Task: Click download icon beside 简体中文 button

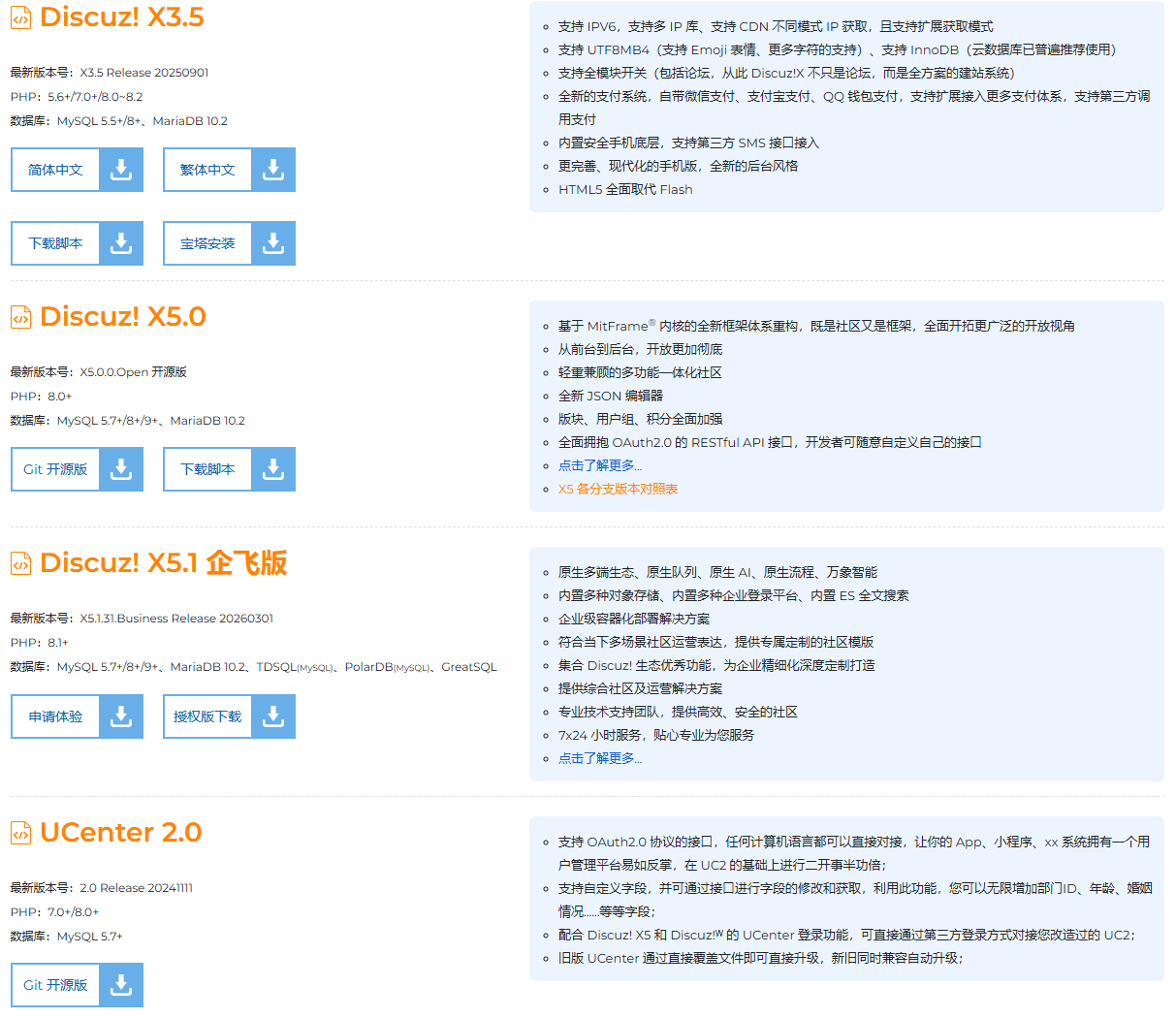Action: coord(121,170)
